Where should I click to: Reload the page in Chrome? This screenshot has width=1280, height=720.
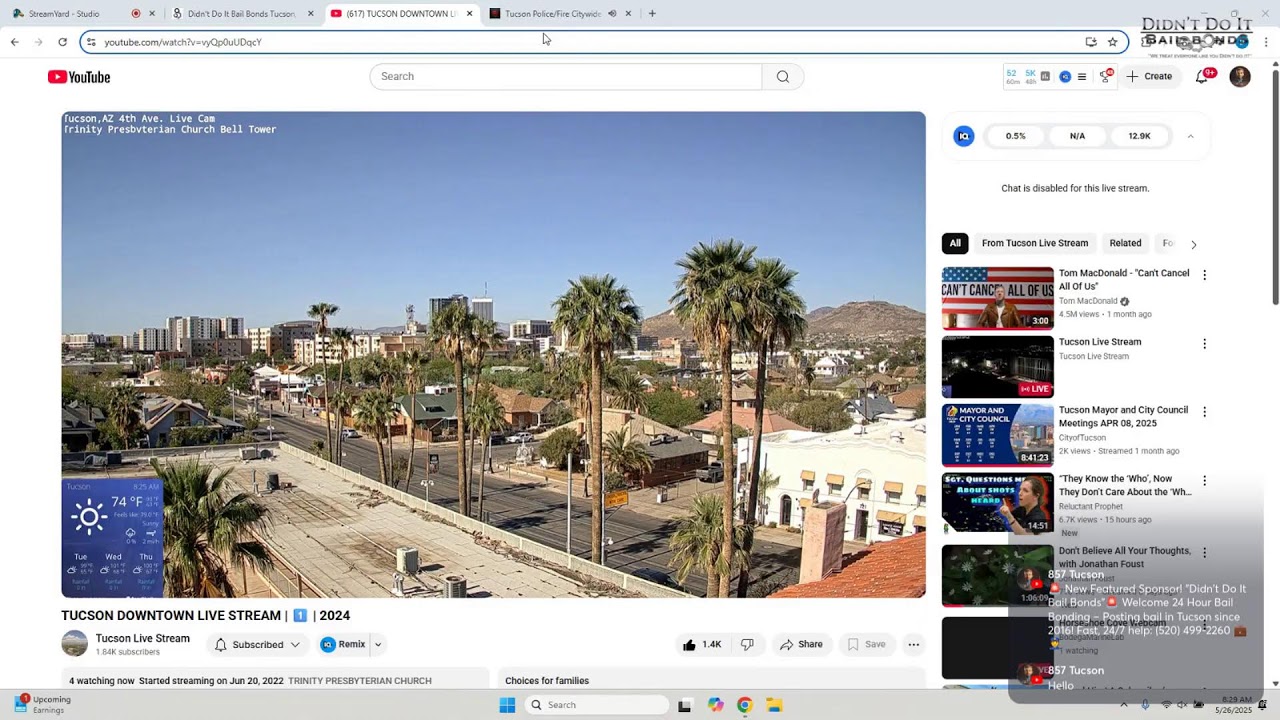(62, 42)
